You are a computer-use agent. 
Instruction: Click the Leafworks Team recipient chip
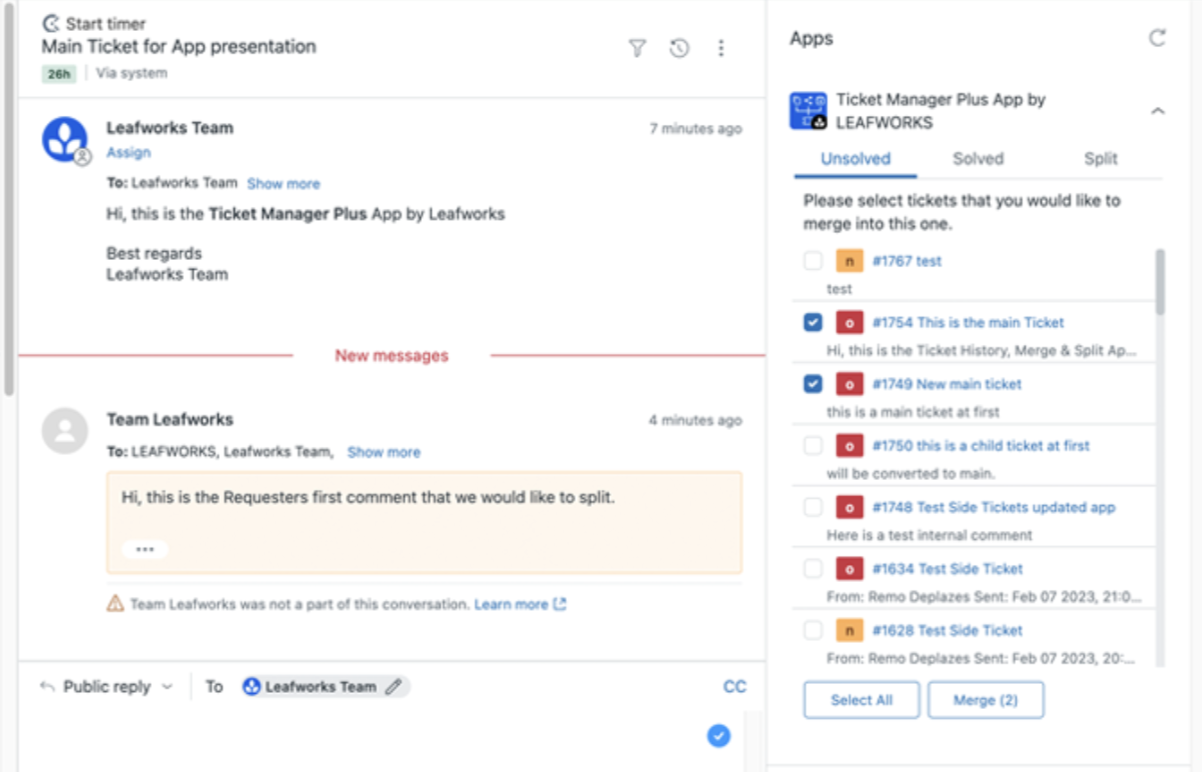point(325,686)
